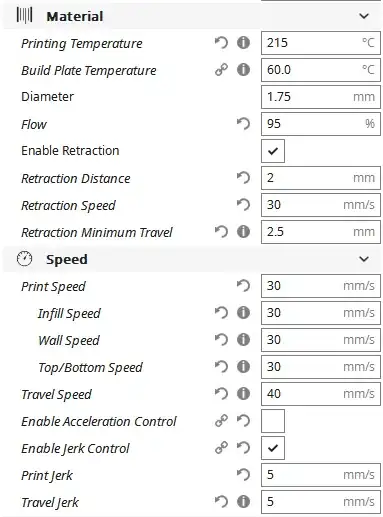Screen dimensions: 383x517
Task: Click the Diameter input field
Action: pos(321,97)
